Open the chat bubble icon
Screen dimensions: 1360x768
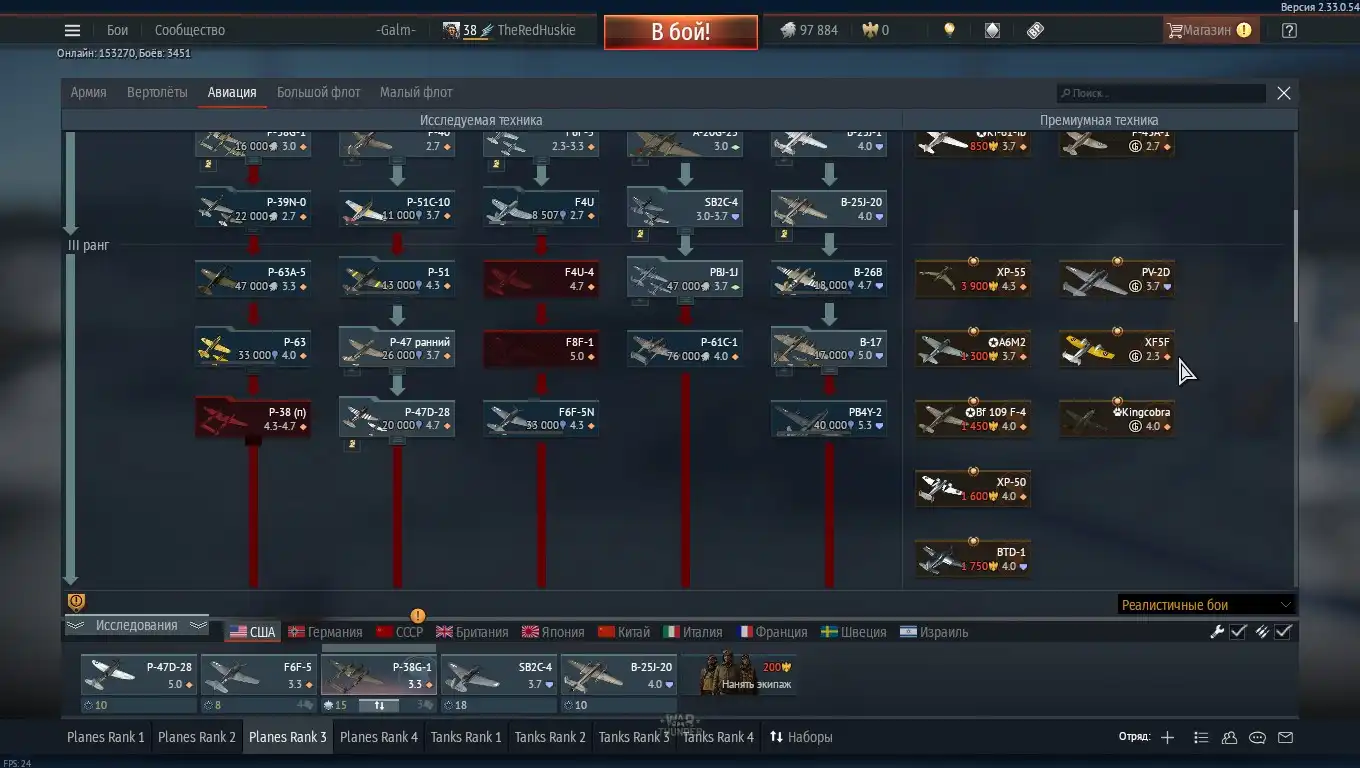coord(1257,737)
